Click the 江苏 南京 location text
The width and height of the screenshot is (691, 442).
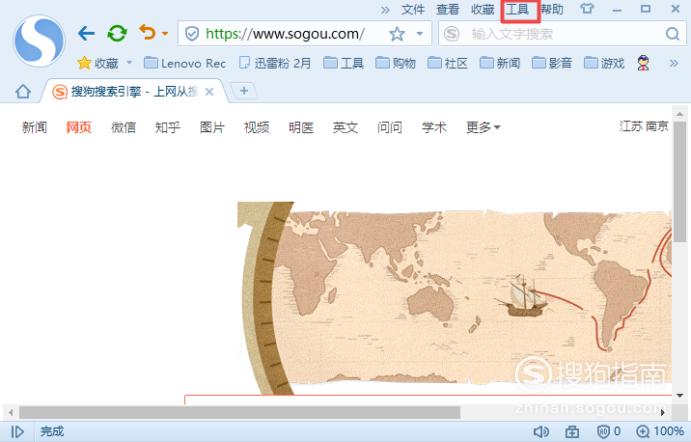[x=644, y=126]
